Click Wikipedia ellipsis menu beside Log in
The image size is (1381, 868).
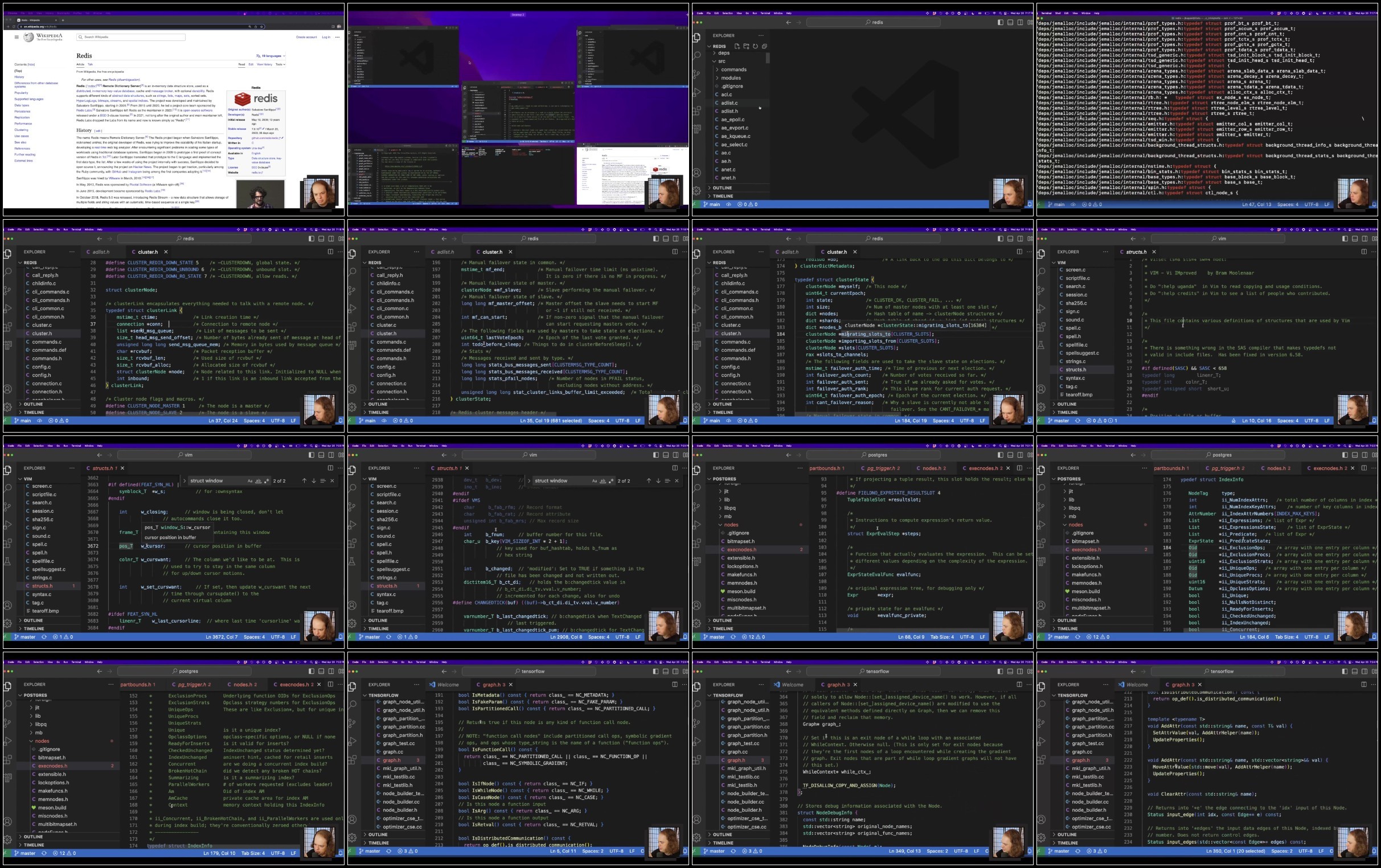pyautogui.click(x=337, y=36)
